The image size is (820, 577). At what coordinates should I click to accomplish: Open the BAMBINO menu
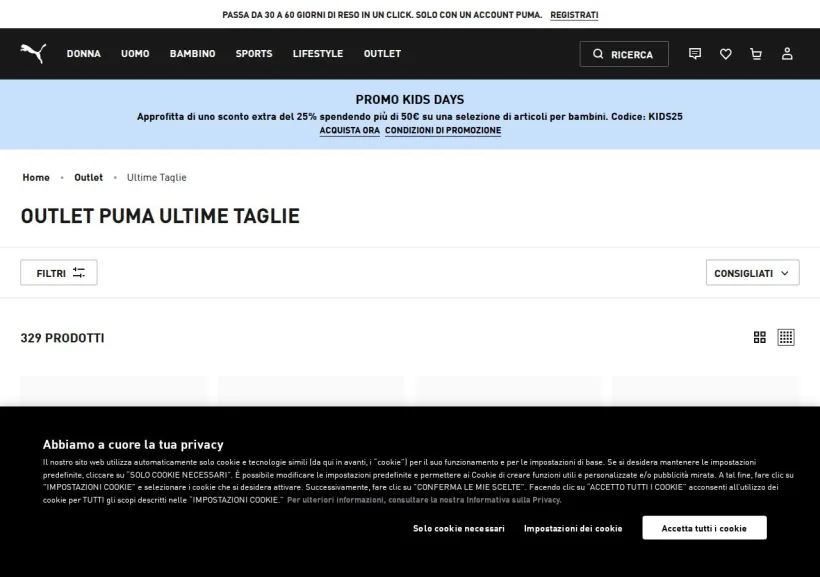tap(192, 53)
